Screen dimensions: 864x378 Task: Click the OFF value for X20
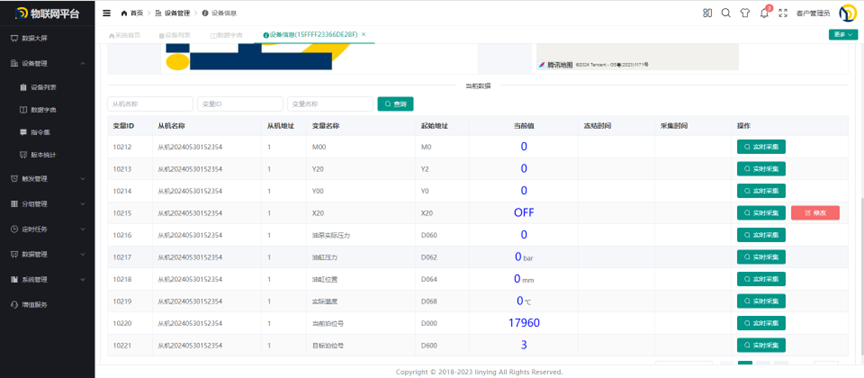point(524,213)
